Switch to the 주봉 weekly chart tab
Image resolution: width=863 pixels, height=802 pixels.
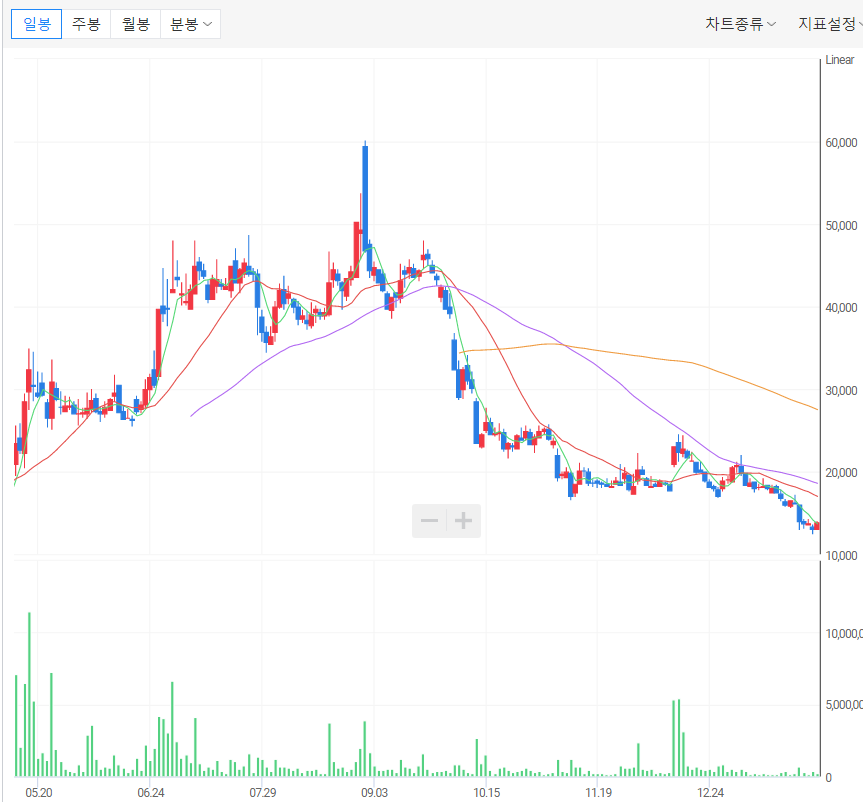86,24
